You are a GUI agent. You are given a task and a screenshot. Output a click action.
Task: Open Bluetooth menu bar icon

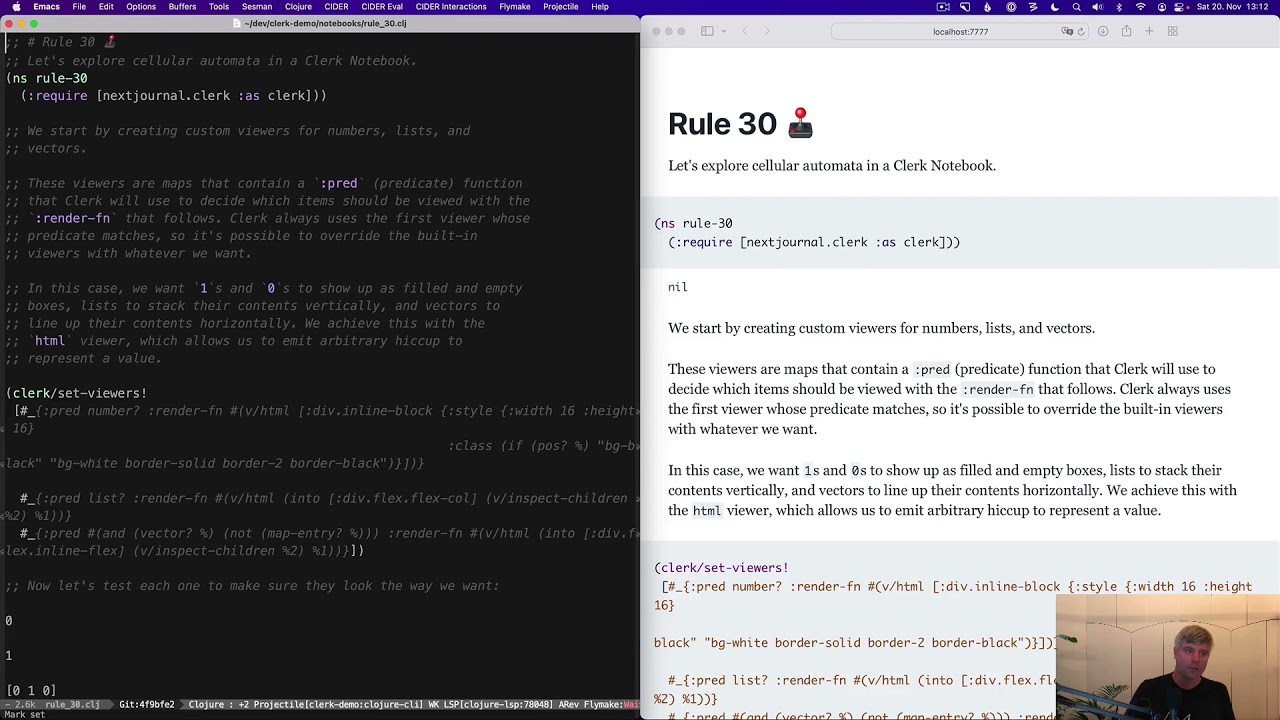[x=1119, y=7]
